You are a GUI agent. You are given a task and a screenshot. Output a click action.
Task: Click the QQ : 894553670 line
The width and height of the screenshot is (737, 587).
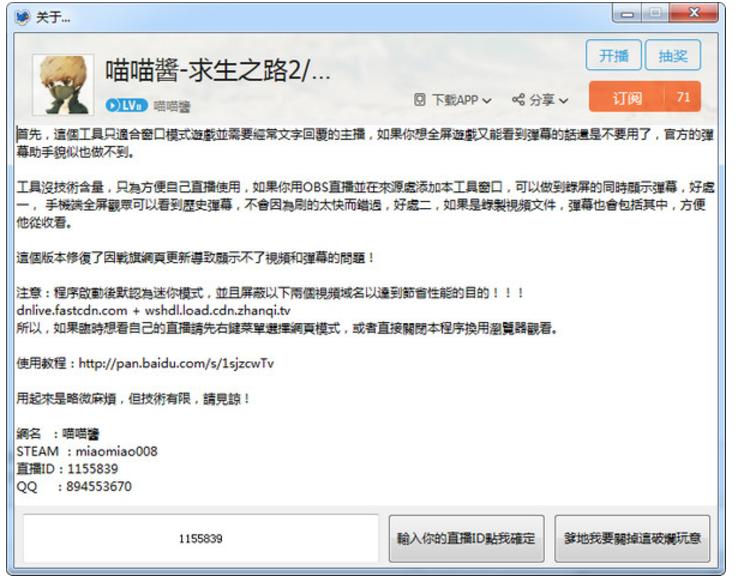[74, 486]
